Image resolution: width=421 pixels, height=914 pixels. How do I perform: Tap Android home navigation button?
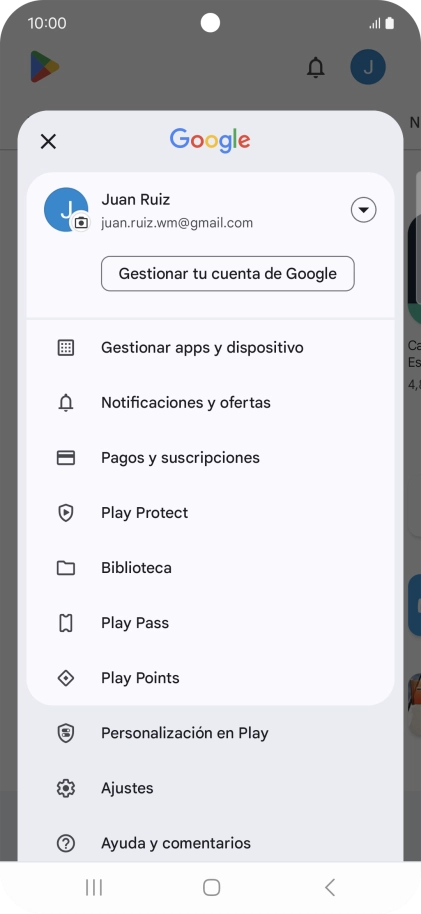click(211, 887)
